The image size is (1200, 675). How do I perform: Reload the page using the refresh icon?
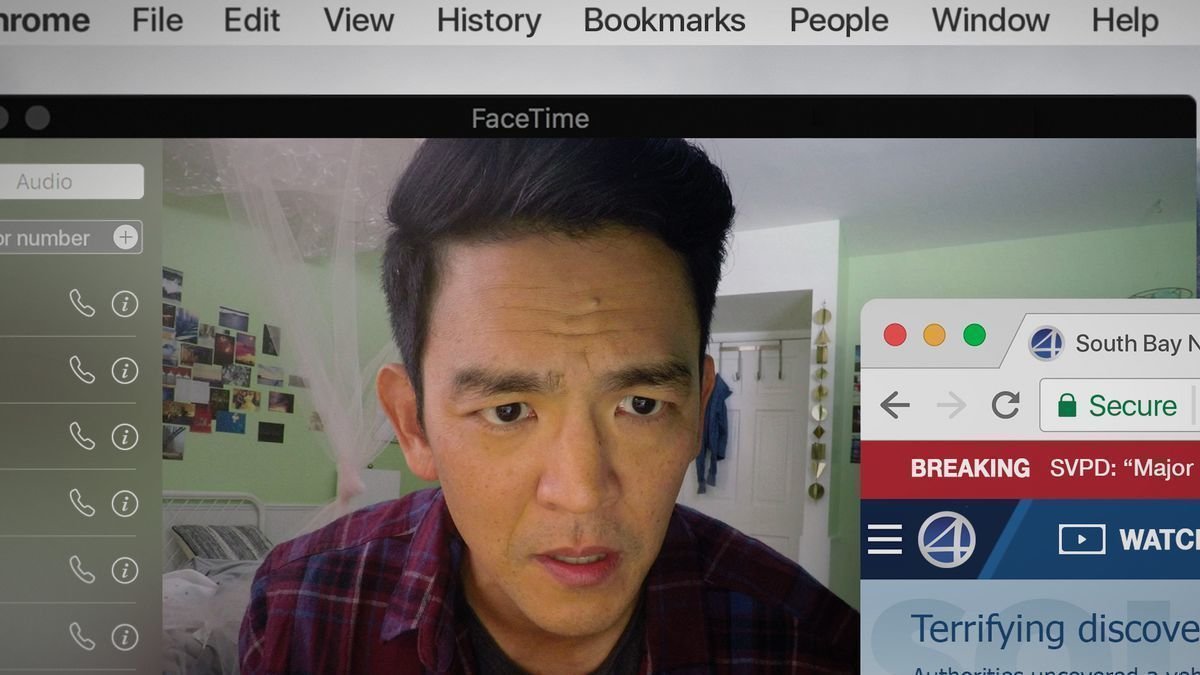[x=1005, y=405]
